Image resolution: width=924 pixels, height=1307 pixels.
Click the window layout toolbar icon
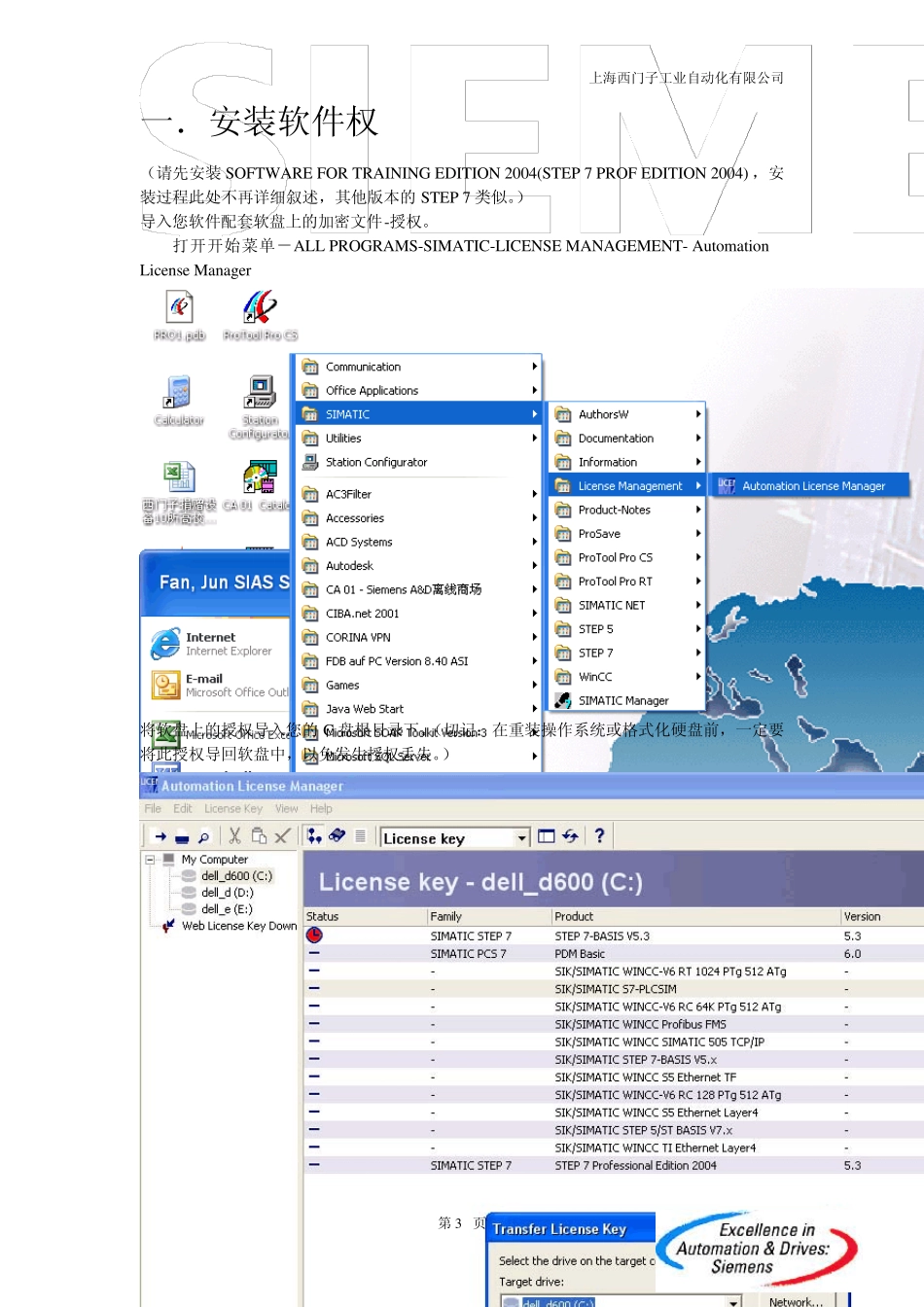tap(547, 836)
